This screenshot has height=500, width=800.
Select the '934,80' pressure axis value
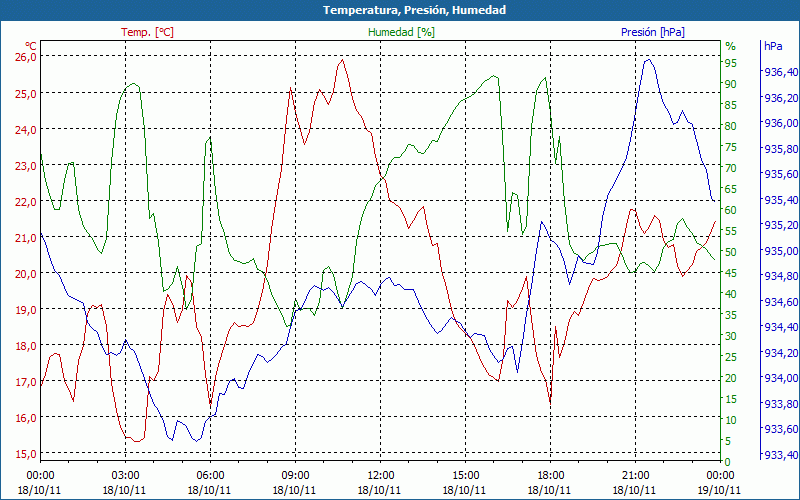(x=781, y=276)
